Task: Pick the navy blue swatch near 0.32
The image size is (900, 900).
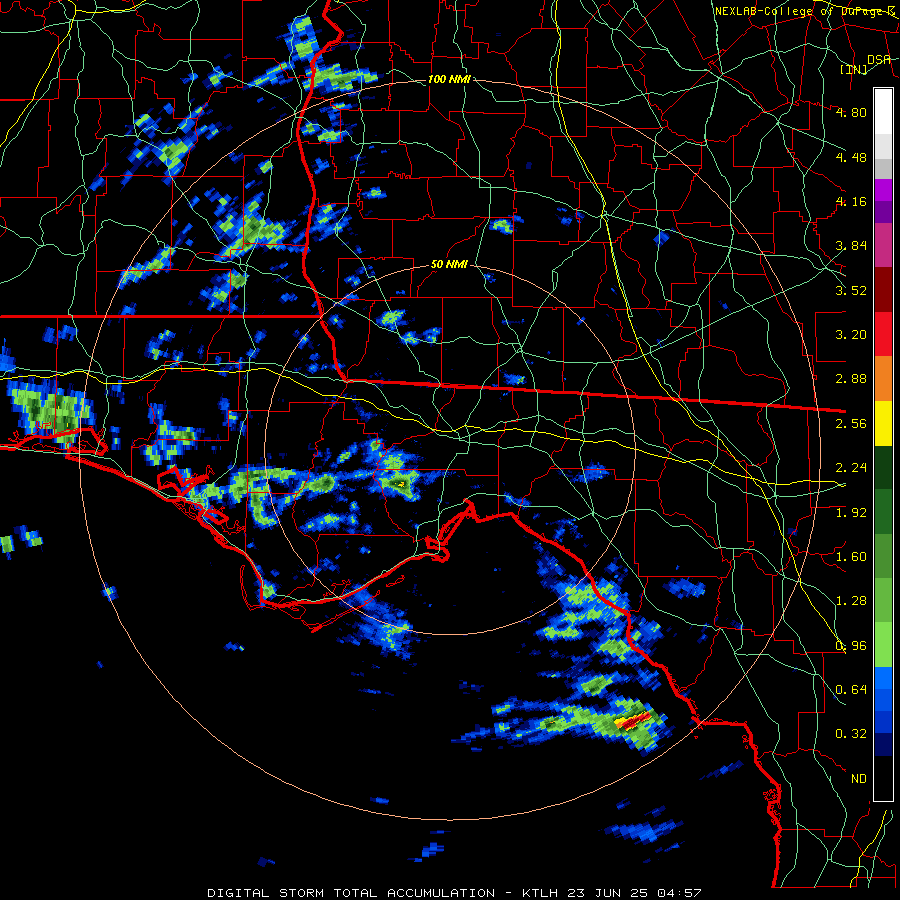Action: click(883, 744)
